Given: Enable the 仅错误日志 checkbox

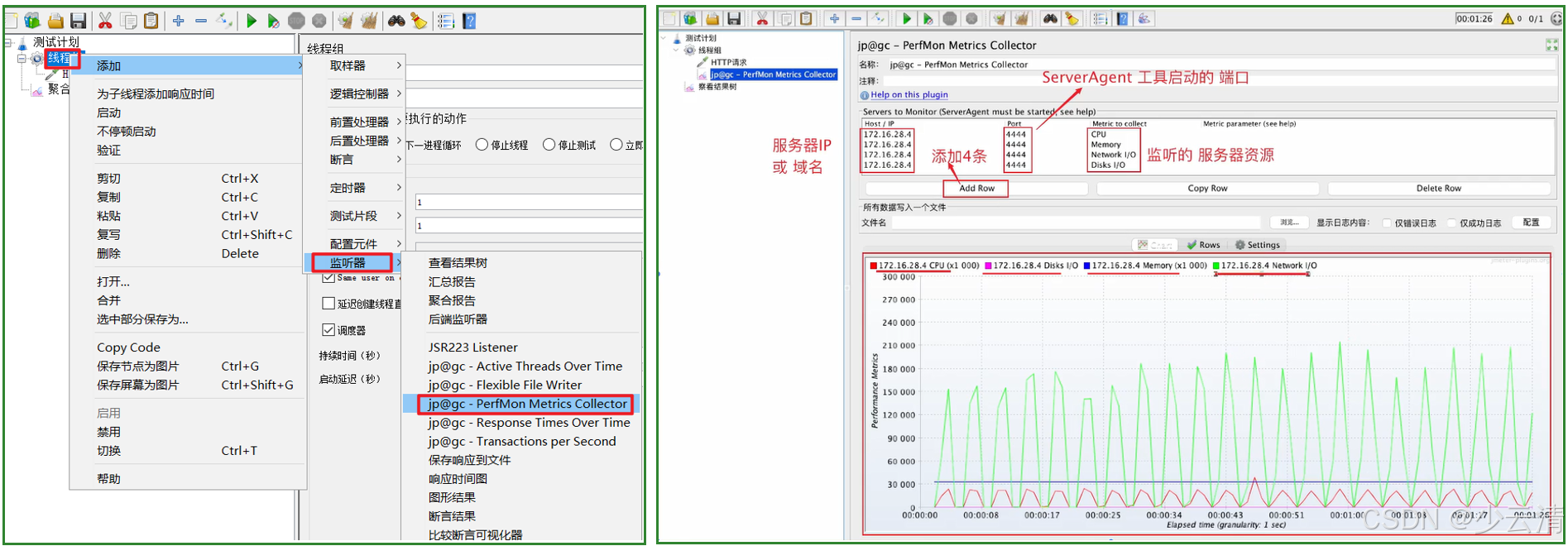Looking at the screenshot, I should tap(1387, 223).
